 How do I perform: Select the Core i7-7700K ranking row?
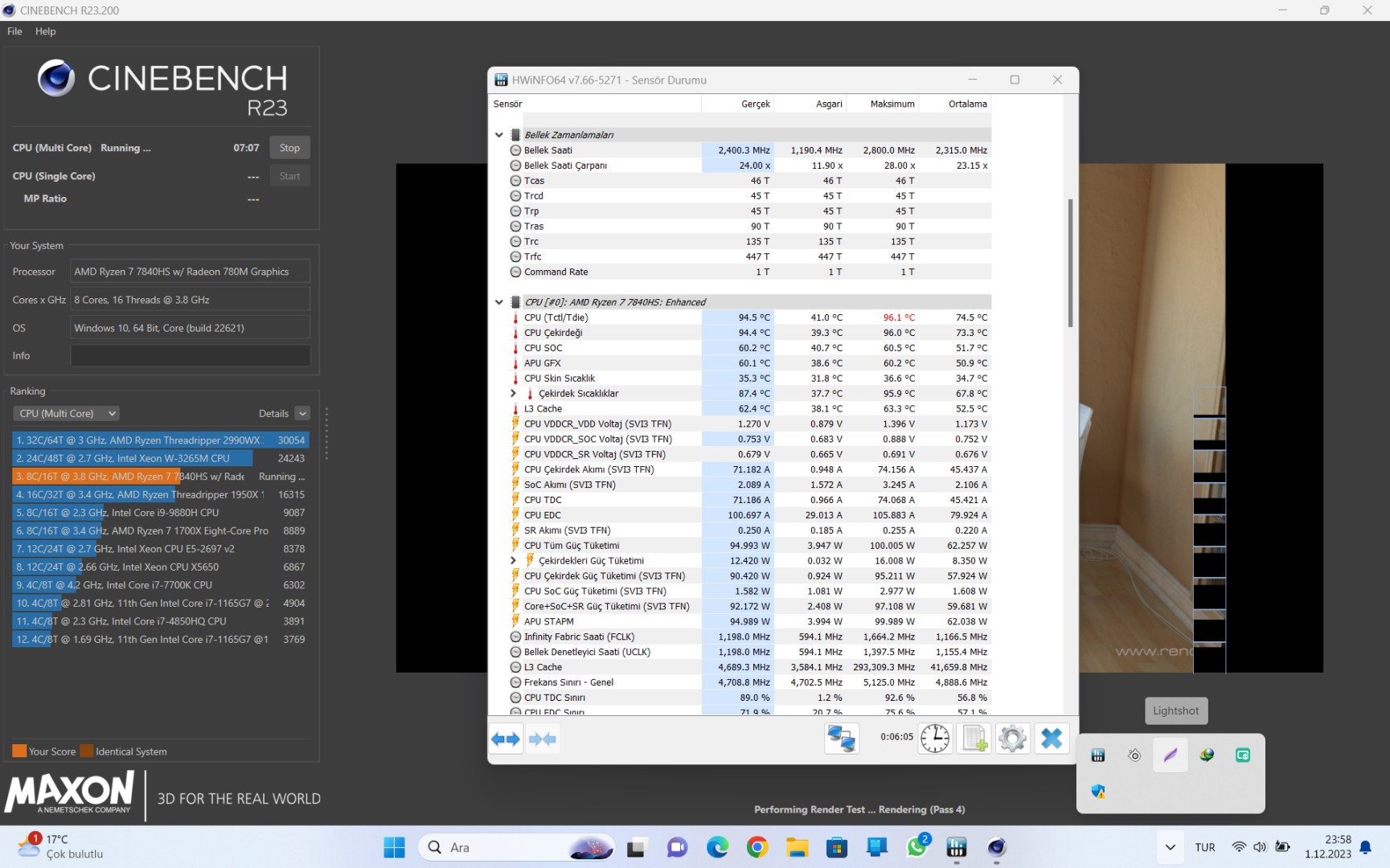(160, 585)
